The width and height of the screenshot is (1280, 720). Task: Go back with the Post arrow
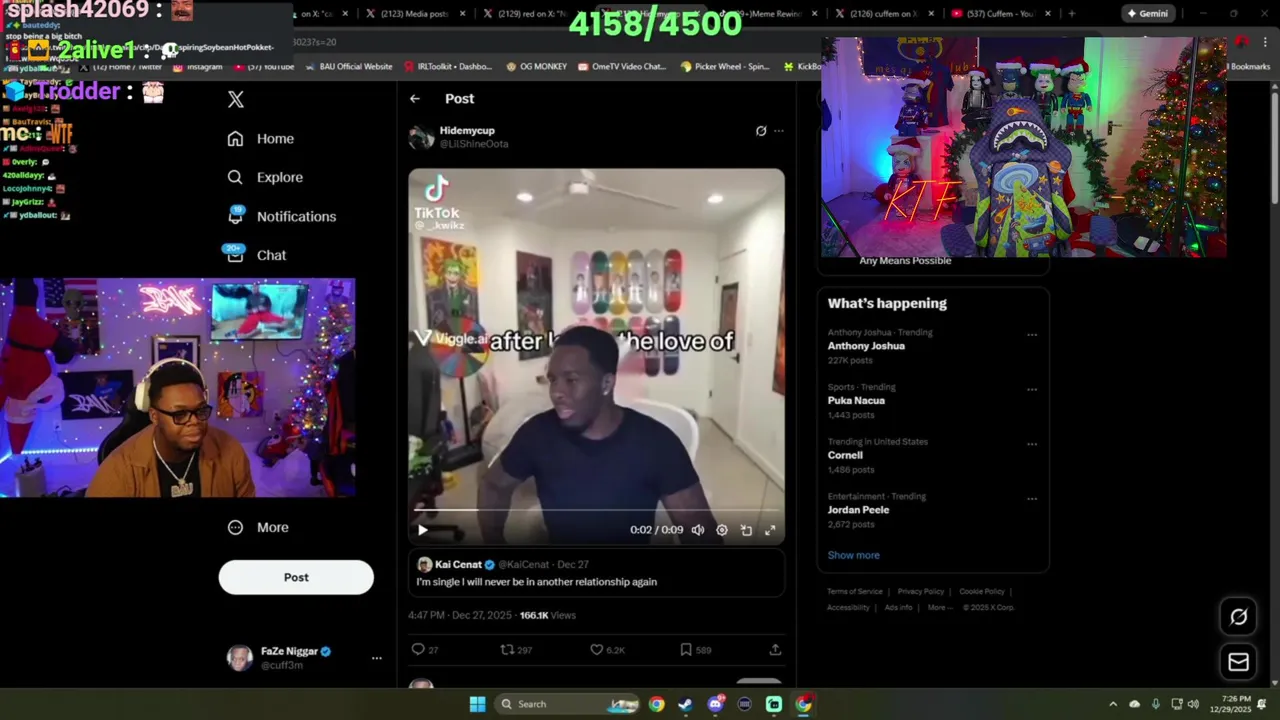[415, 98]
